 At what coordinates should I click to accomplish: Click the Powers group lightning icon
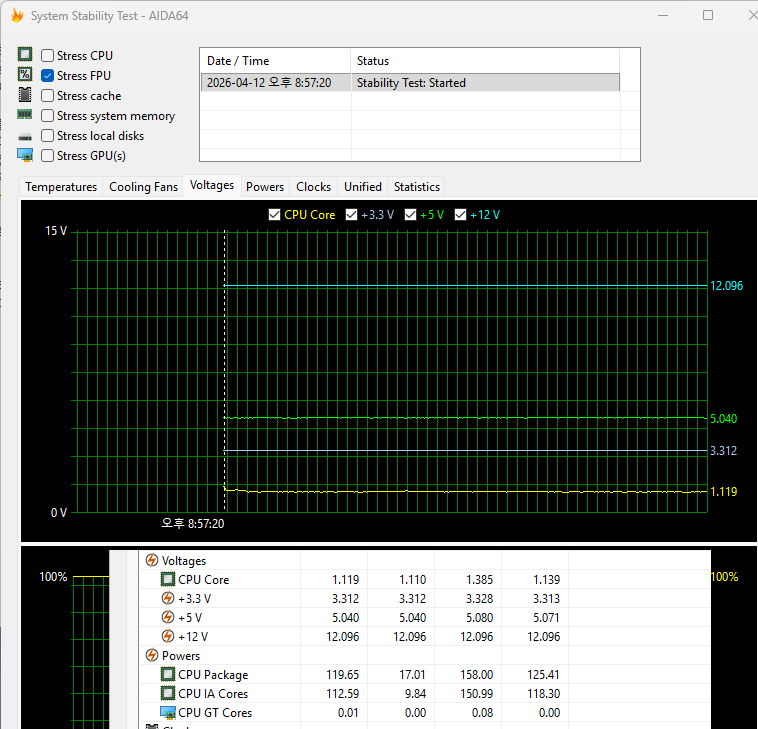coord(151,655)
